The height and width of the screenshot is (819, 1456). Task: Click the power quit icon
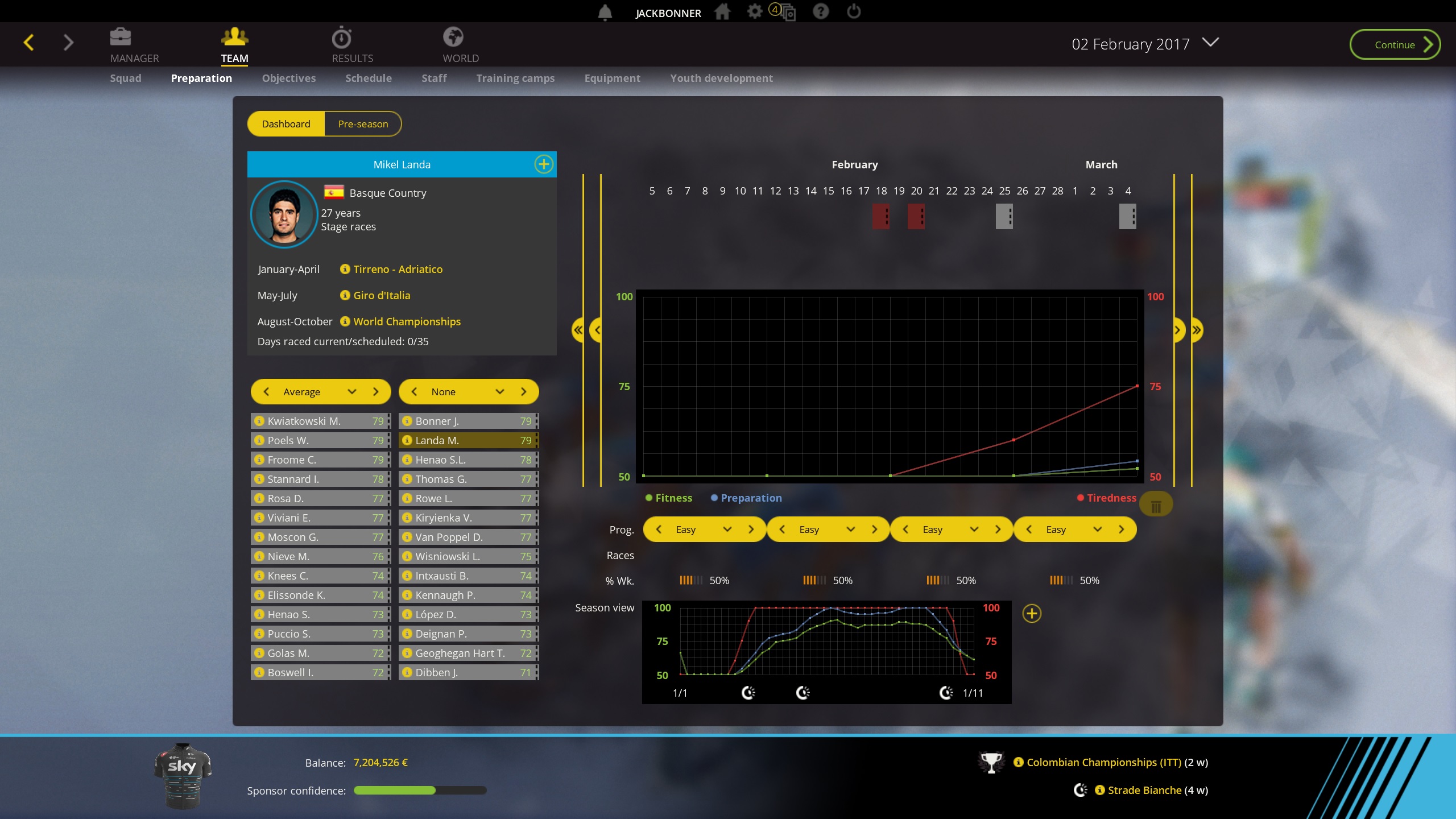click(854, 12)
